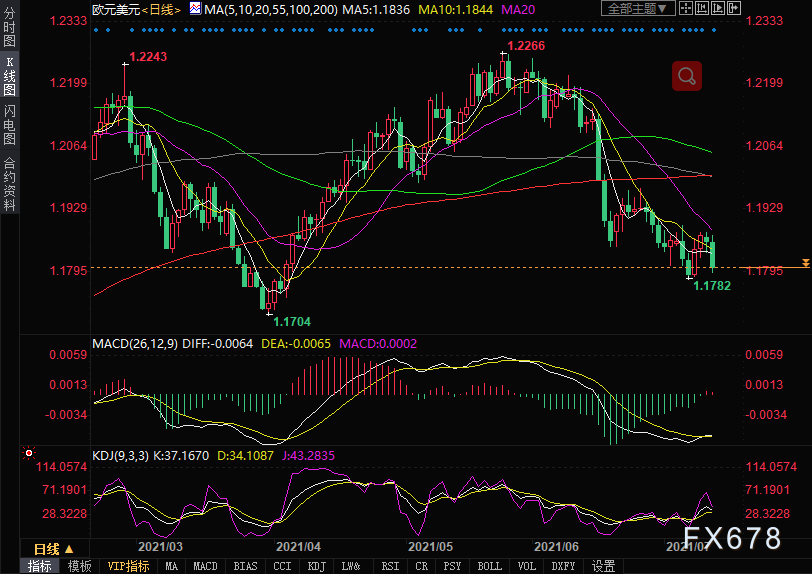Open 合约资料 in the sidebar
The width and height of the screenshot is (812, 574).
pos(9,183)
